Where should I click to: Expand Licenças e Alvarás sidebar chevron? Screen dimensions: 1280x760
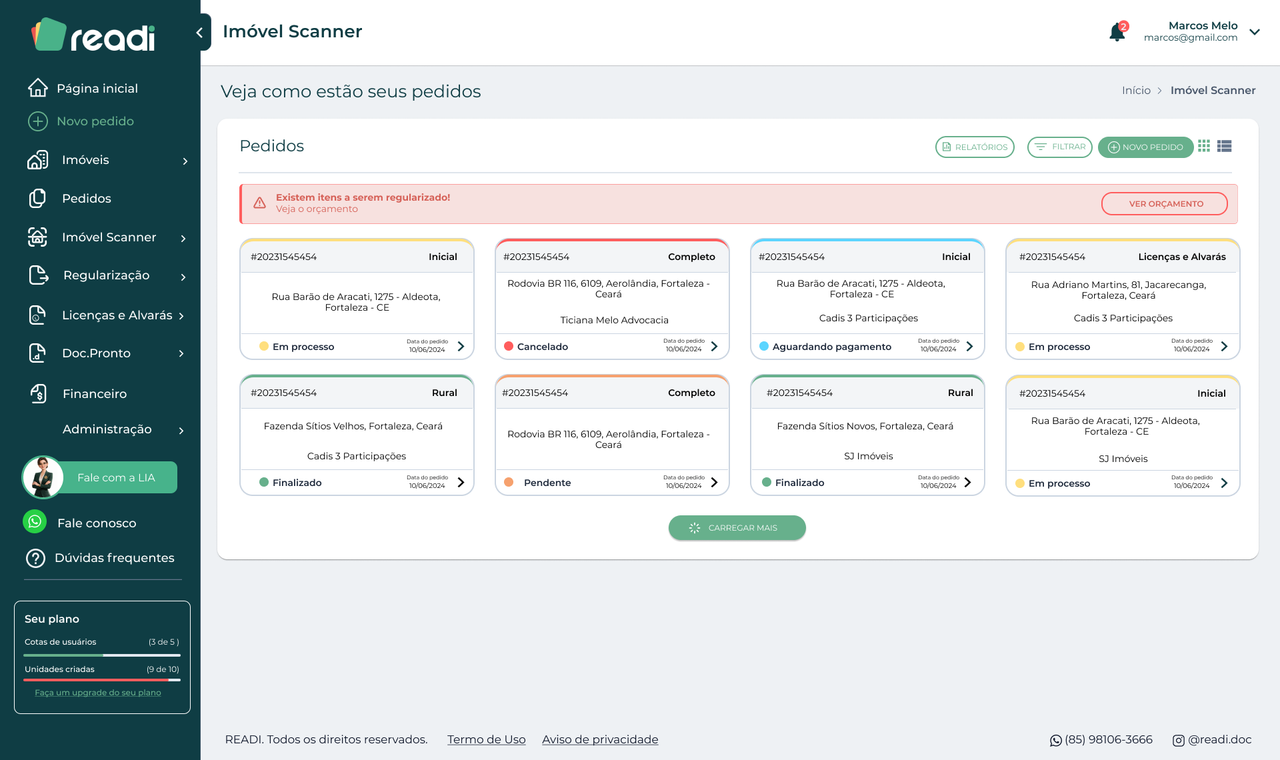tap(182, 316)
